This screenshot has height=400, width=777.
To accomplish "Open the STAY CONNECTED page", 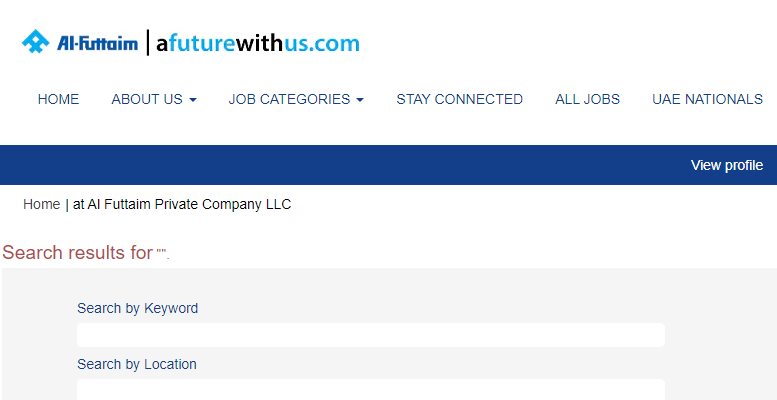I will (459, 99).
